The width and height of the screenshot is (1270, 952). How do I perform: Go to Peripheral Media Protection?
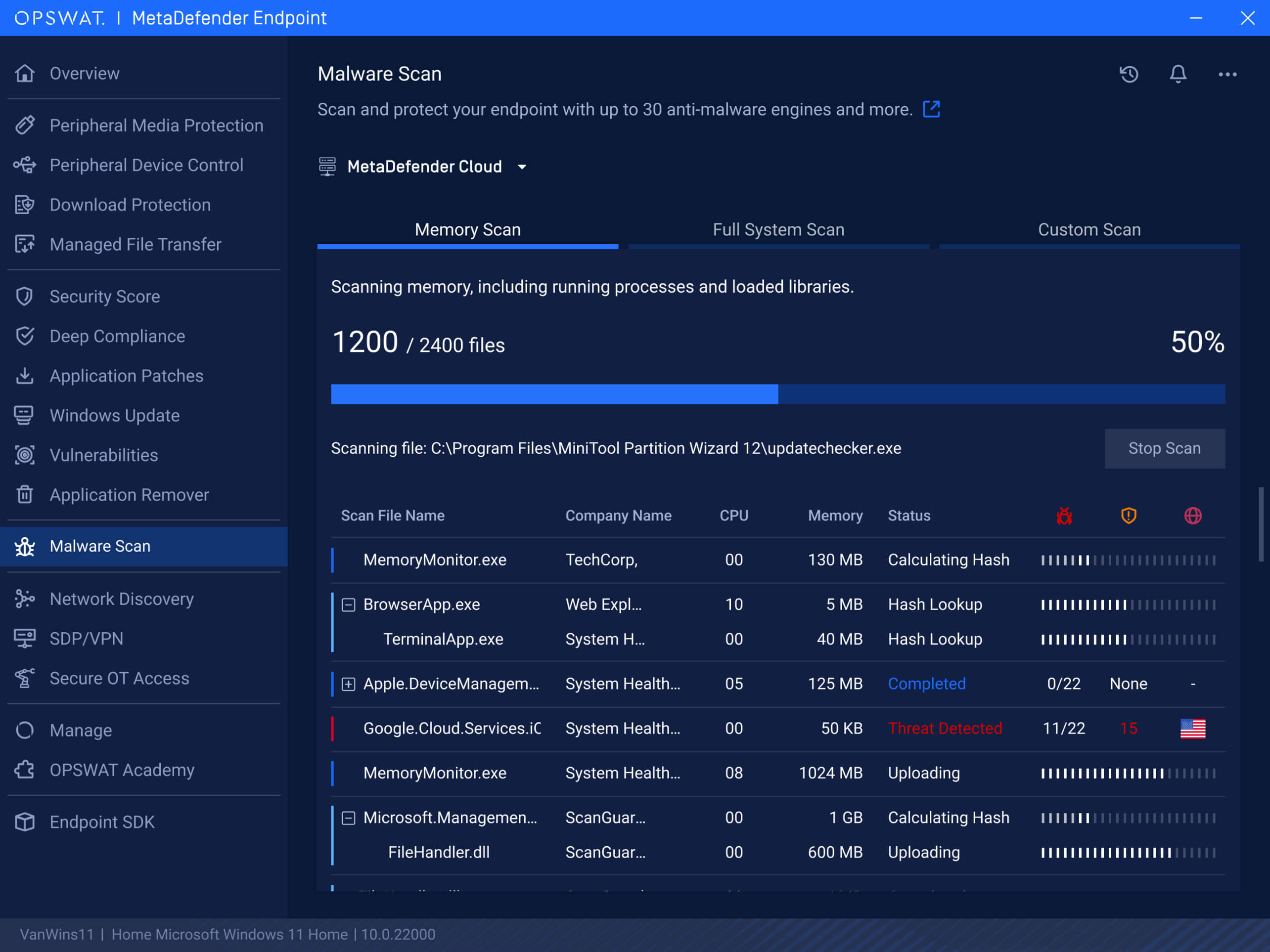(x=156, y=125)
